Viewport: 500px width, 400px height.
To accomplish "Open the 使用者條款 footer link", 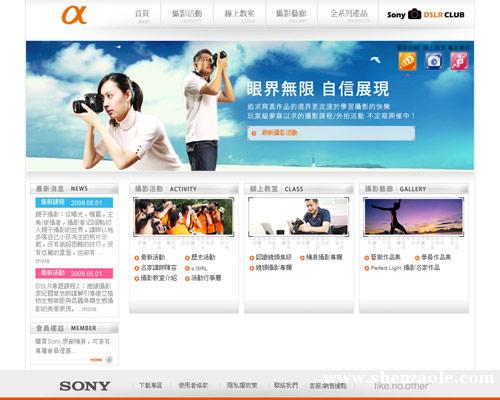I will [193, 386].
